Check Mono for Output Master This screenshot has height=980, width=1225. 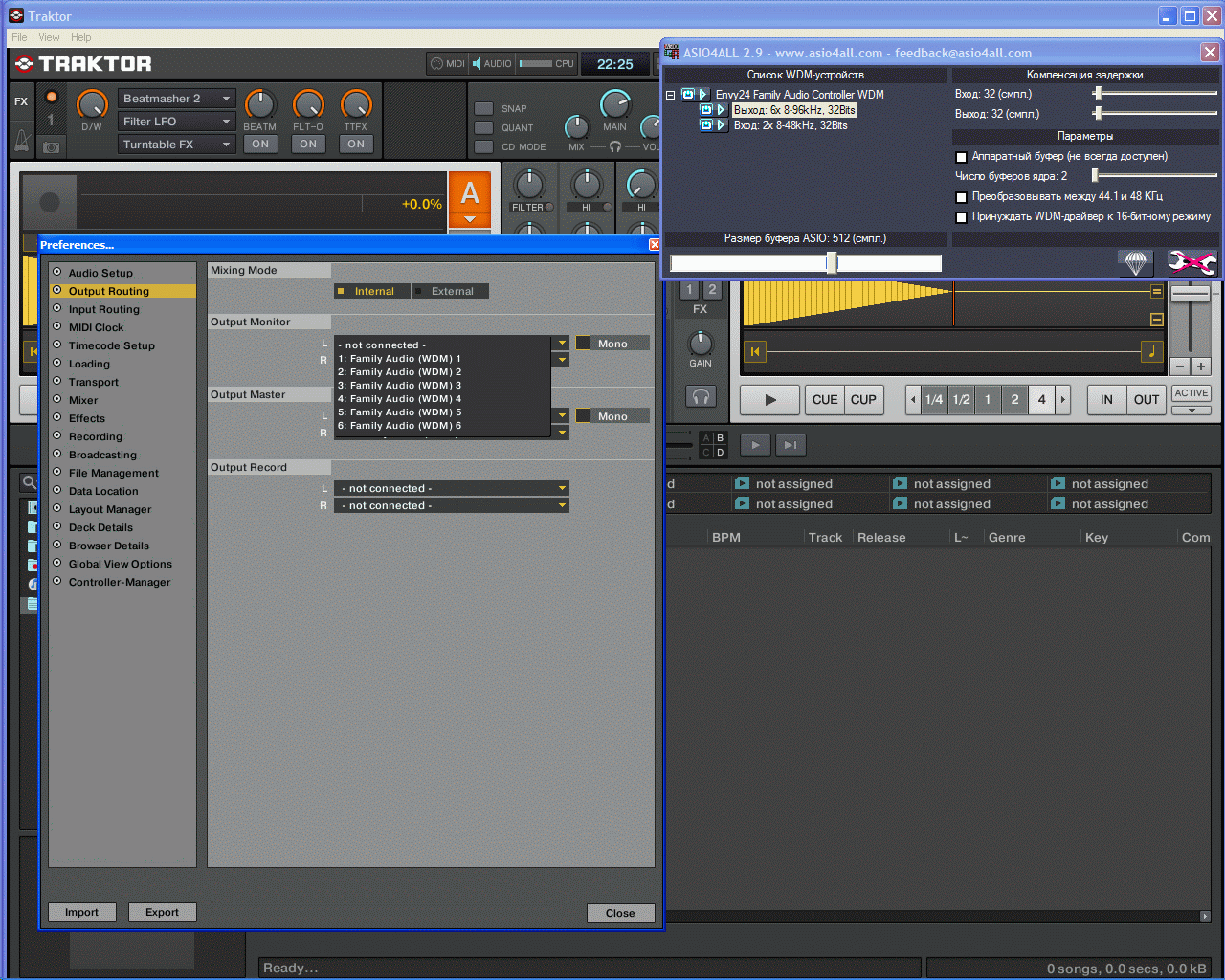(x=583, y=415)
